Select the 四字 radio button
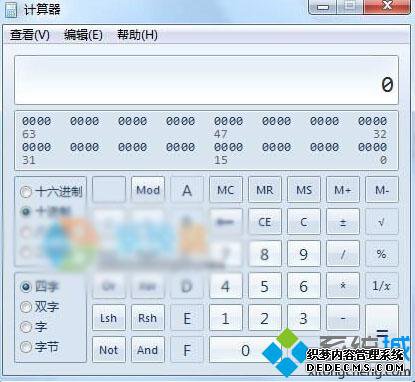 click(x=40, y=287)
